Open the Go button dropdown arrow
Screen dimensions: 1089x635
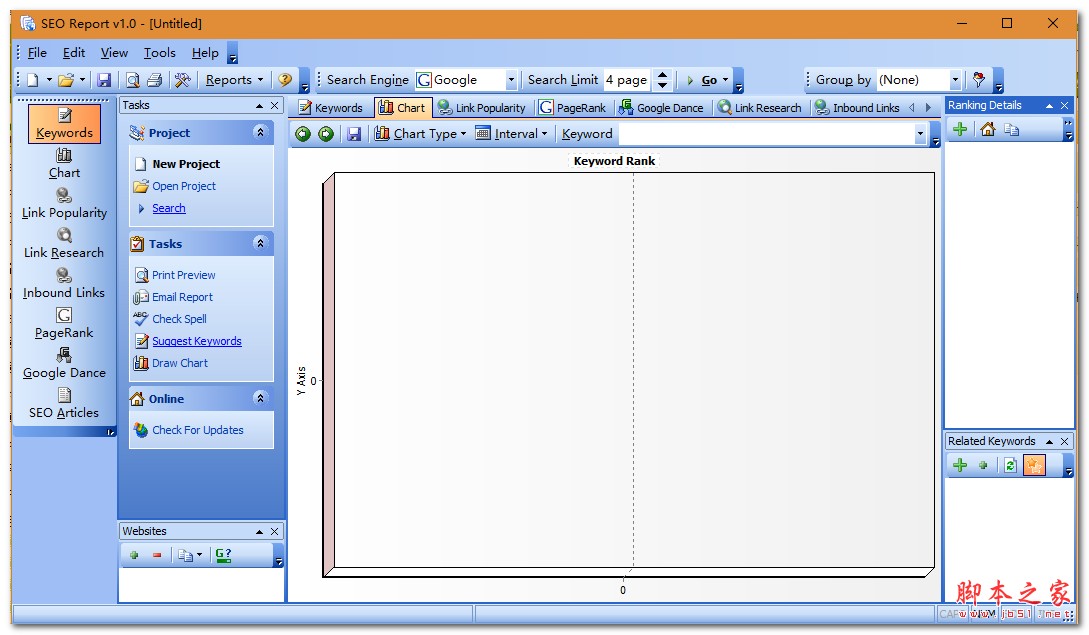(726, 80)
